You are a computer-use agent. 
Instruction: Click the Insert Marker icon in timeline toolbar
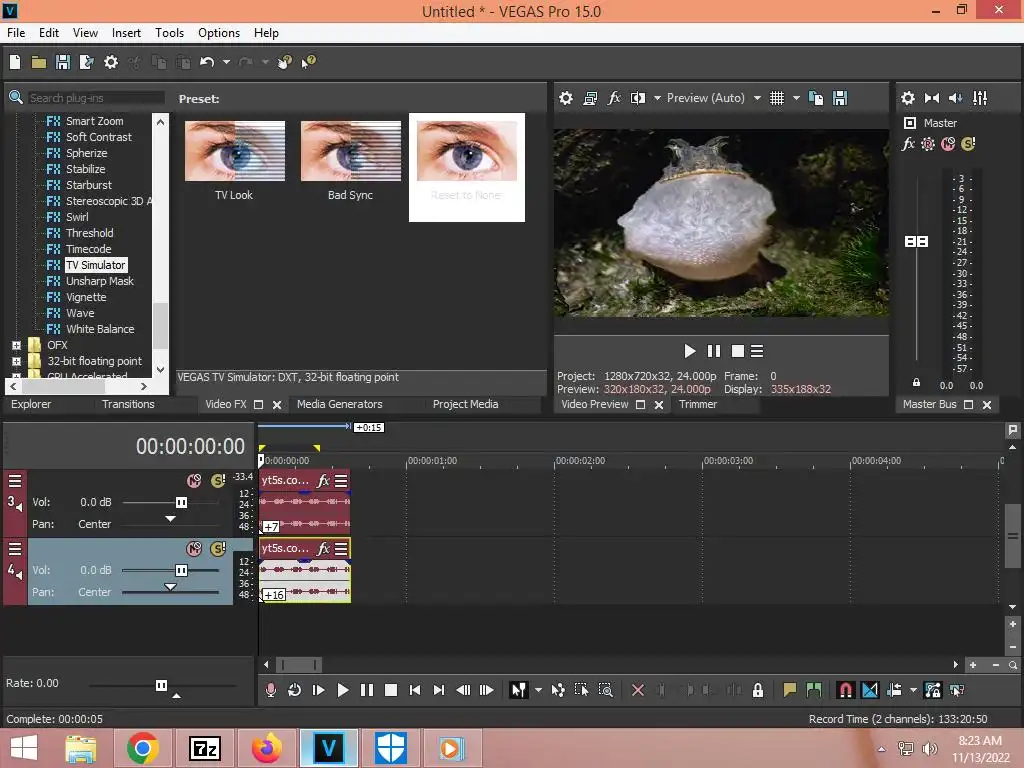790,690
